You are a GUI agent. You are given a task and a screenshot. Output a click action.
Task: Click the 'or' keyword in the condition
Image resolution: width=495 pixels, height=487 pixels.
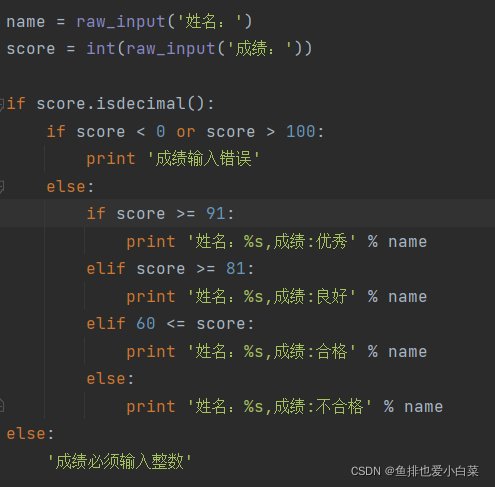pos(186,132)
